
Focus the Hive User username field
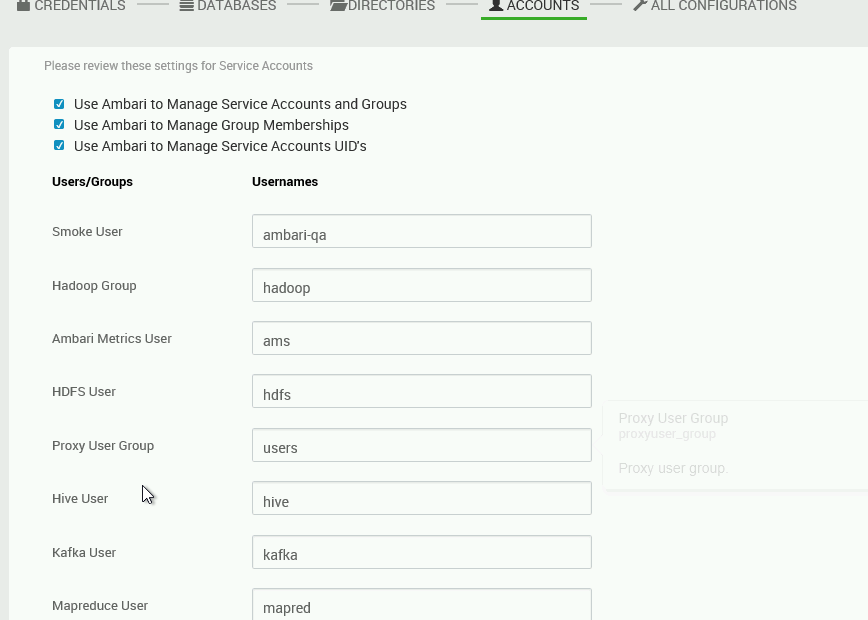click(x=422, y=498)
